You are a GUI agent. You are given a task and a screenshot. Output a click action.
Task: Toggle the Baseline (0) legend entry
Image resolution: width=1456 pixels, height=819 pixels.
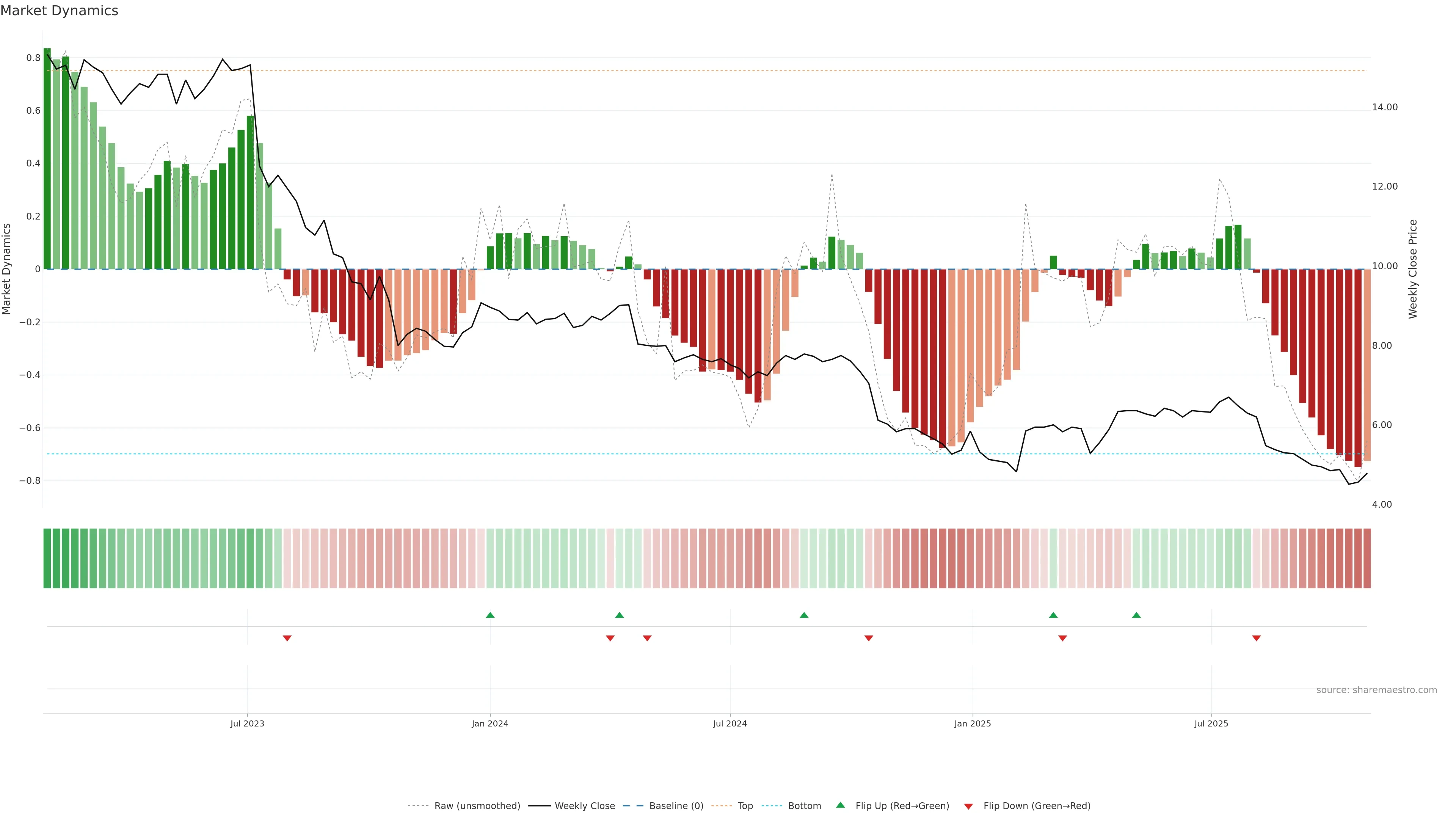[x=676, y=806]
